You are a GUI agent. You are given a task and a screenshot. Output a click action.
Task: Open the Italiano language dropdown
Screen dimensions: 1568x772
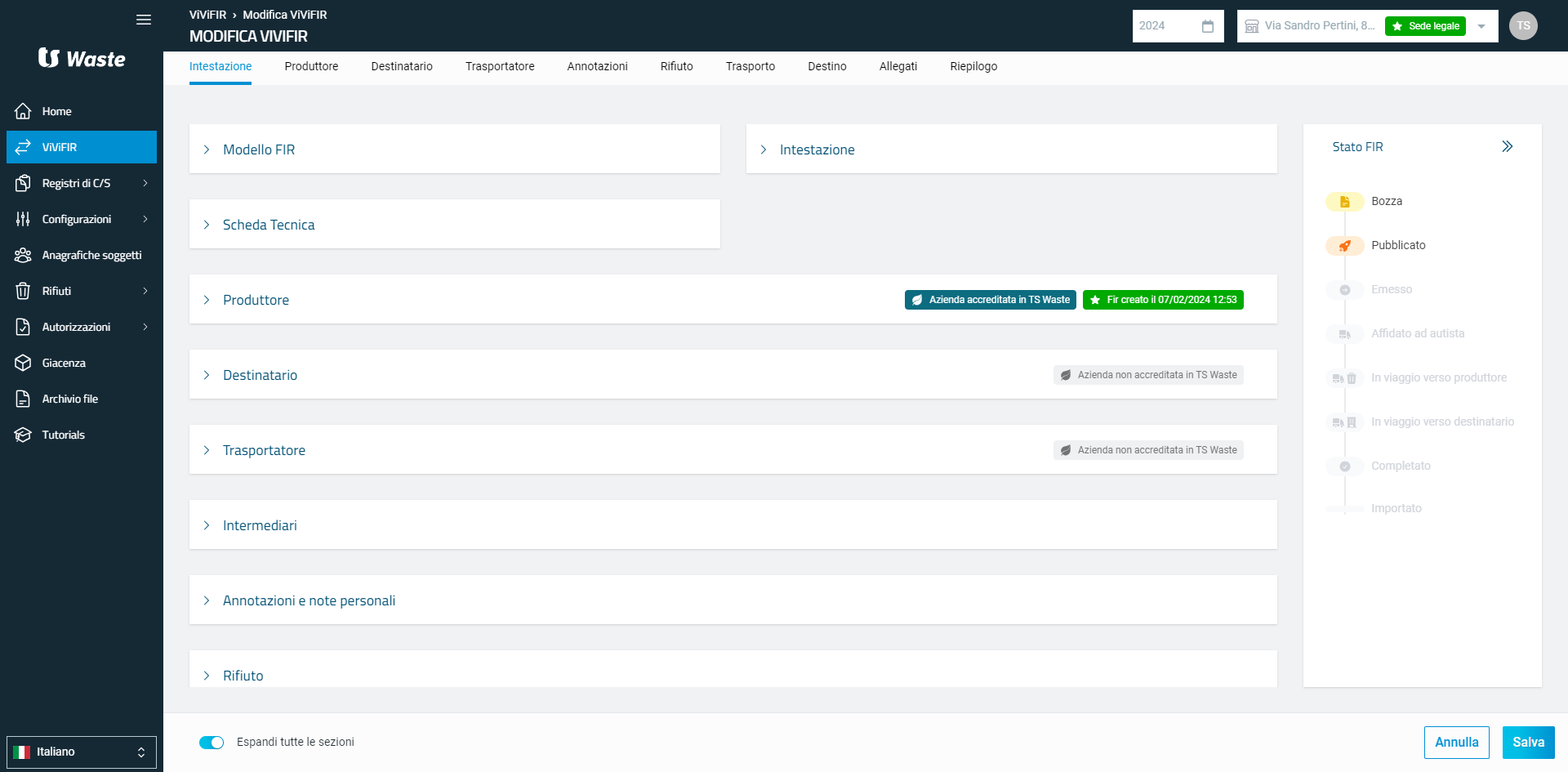(82, 752)
